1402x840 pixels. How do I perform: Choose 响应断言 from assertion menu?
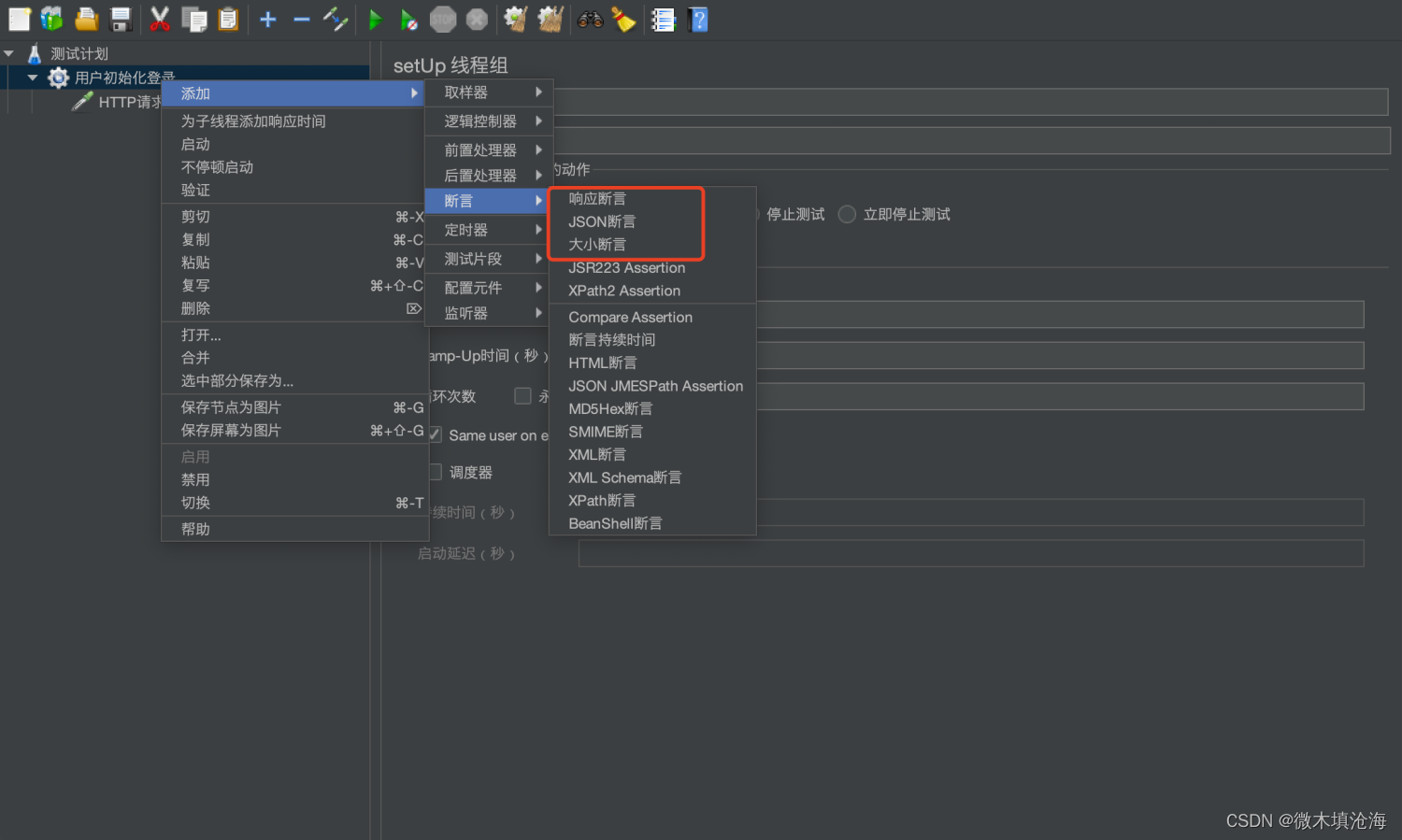click(x=652, y=199)
